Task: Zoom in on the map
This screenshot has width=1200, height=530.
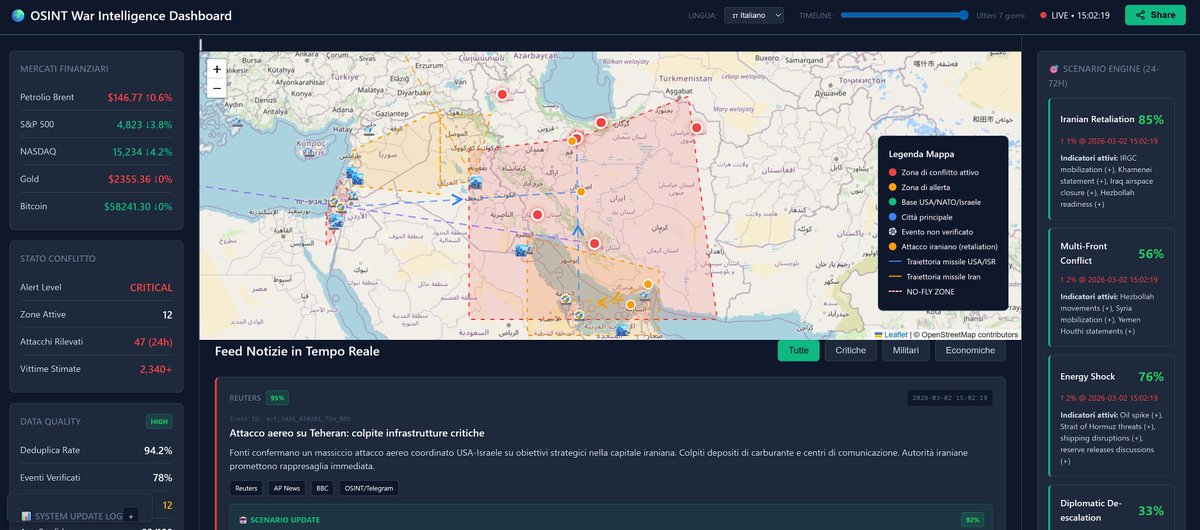Action: pos(217,69)
